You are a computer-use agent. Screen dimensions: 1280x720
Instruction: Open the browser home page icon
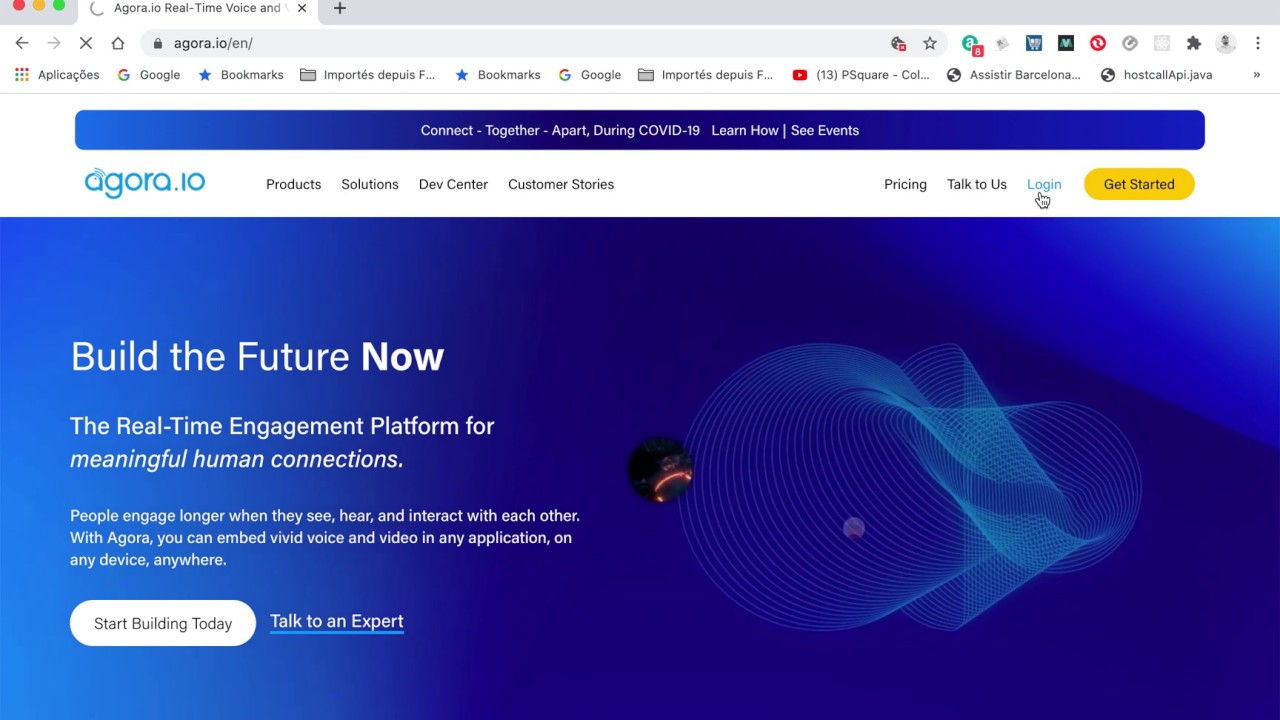pos(118,43)
